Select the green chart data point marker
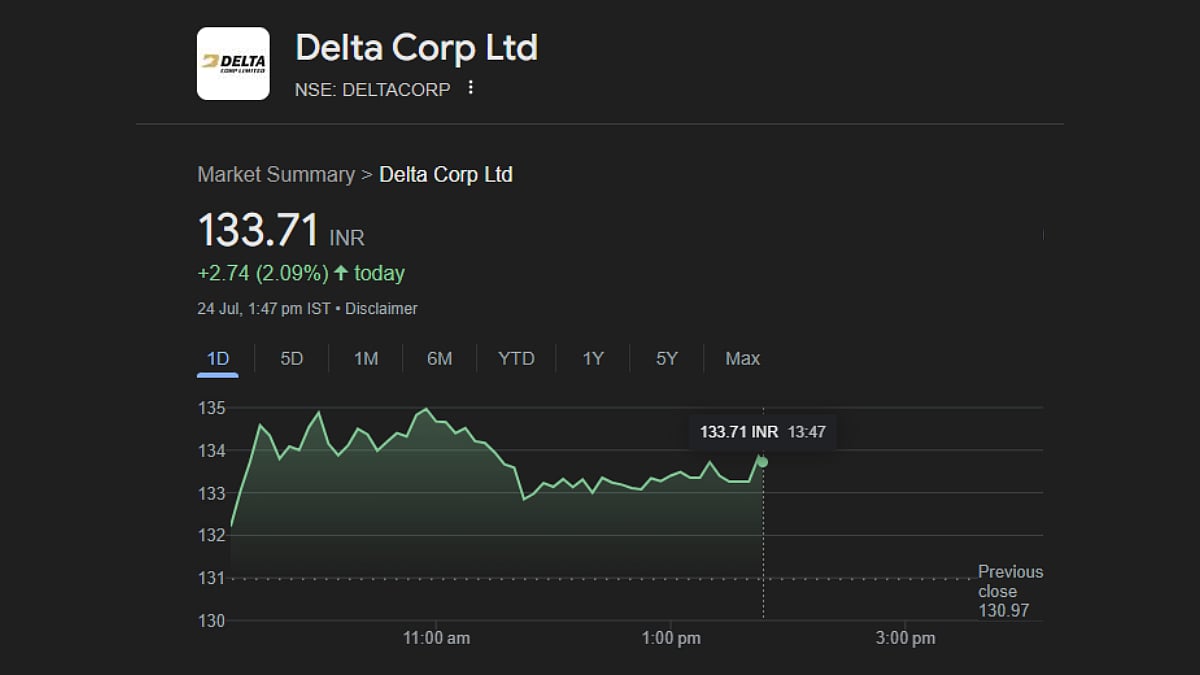The image size is (1200, 675). coord(762,461)
